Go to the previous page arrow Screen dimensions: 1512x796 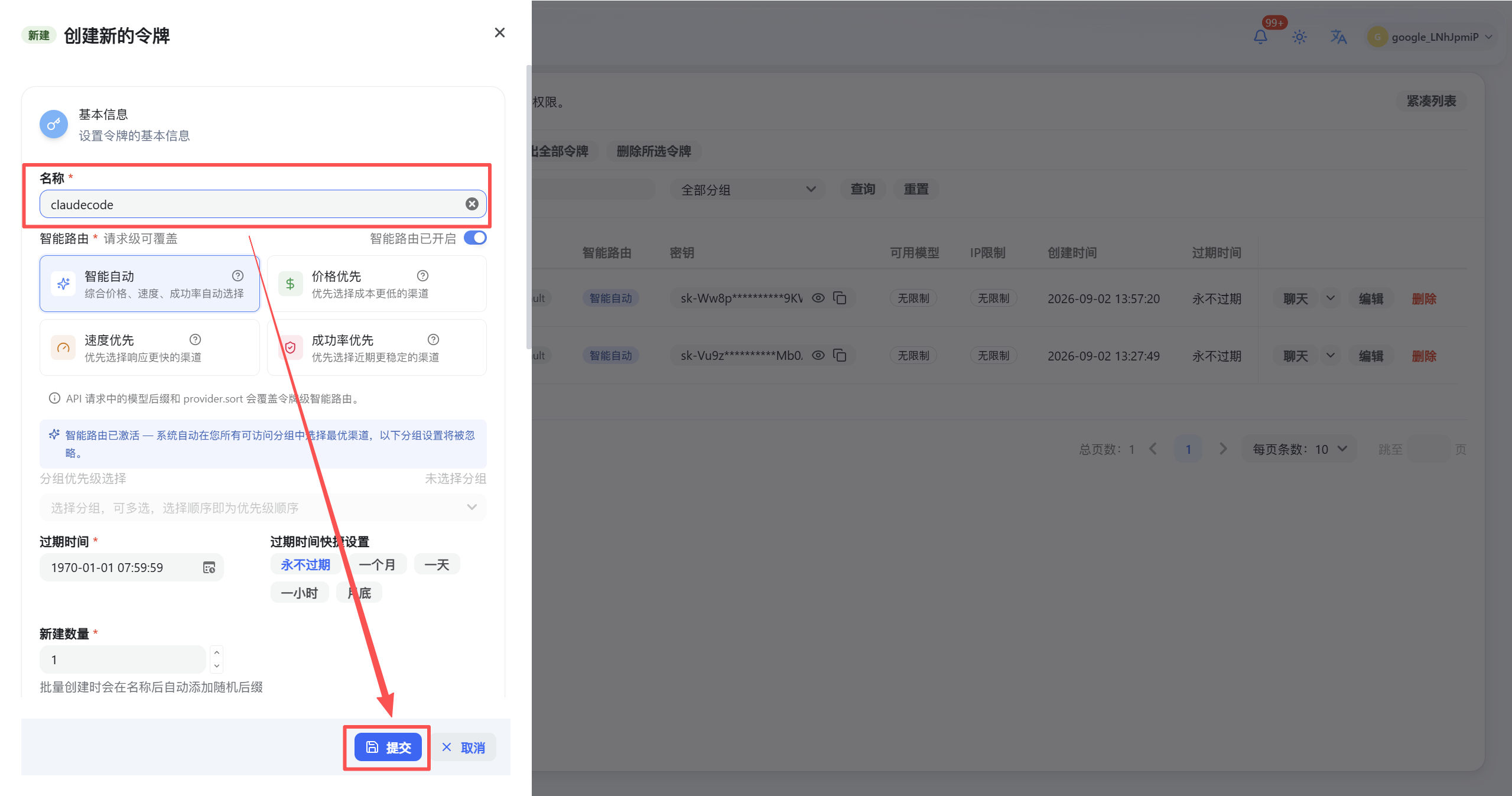[x=1153, y=449]
